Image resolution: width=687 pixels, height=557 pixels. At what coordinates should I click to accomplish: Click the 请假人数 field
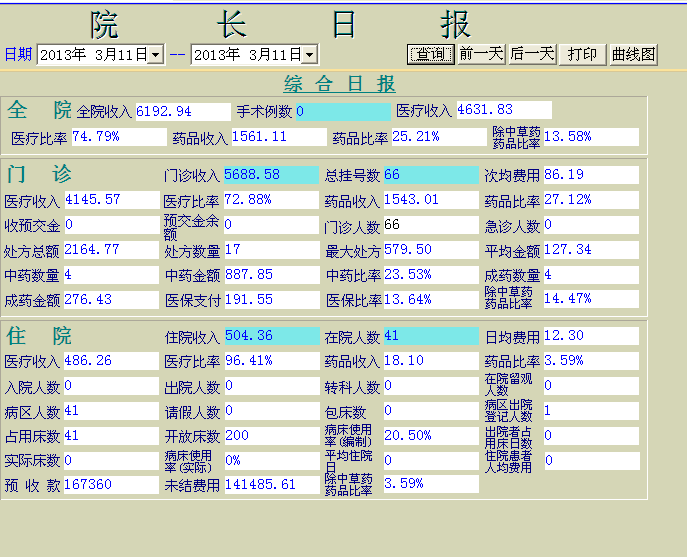coord(272,411)
